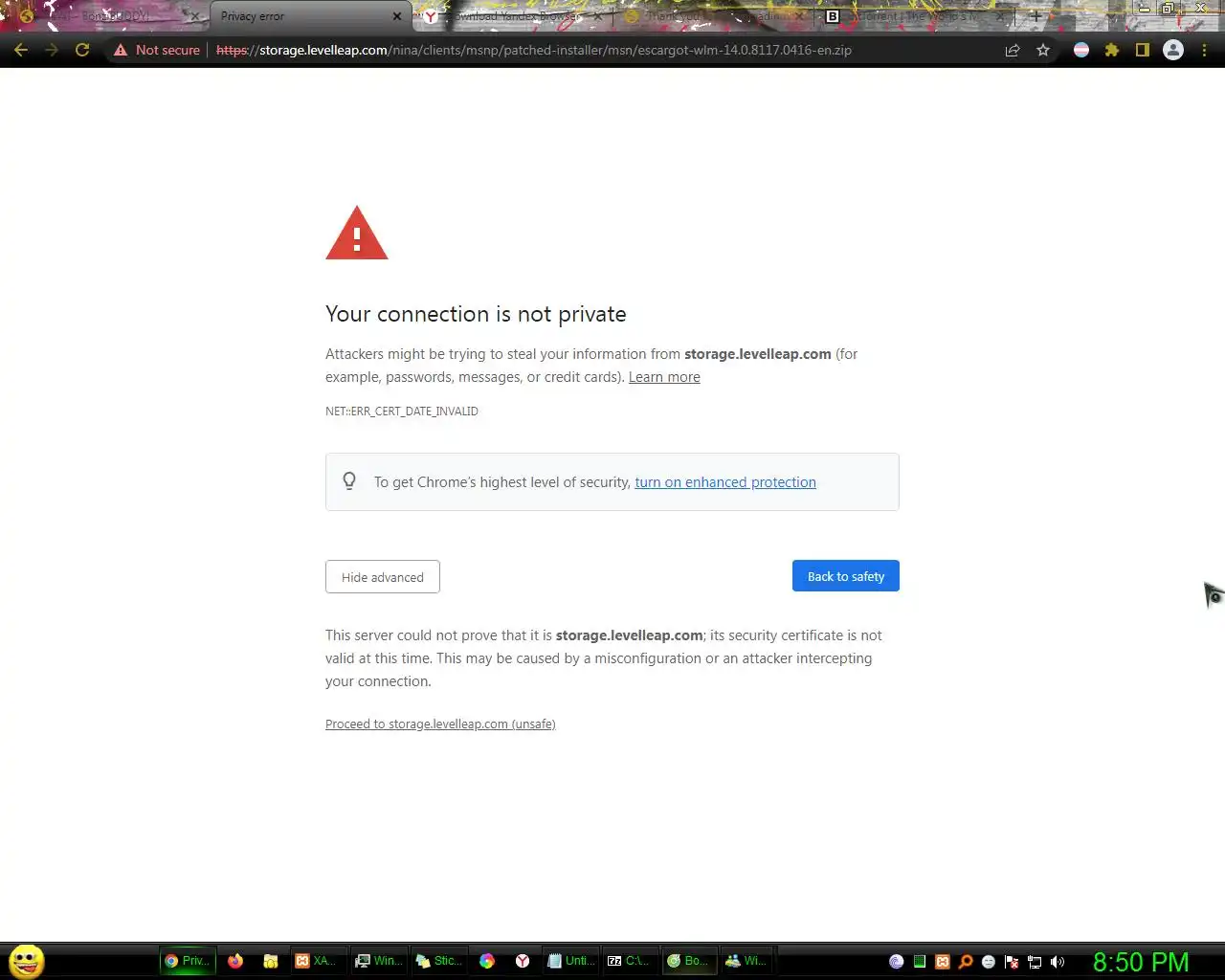
Task: Click the NET::ERR_CERT_DATE_INVALID error code
Action: pyautogui.click(x=402, y=412)
